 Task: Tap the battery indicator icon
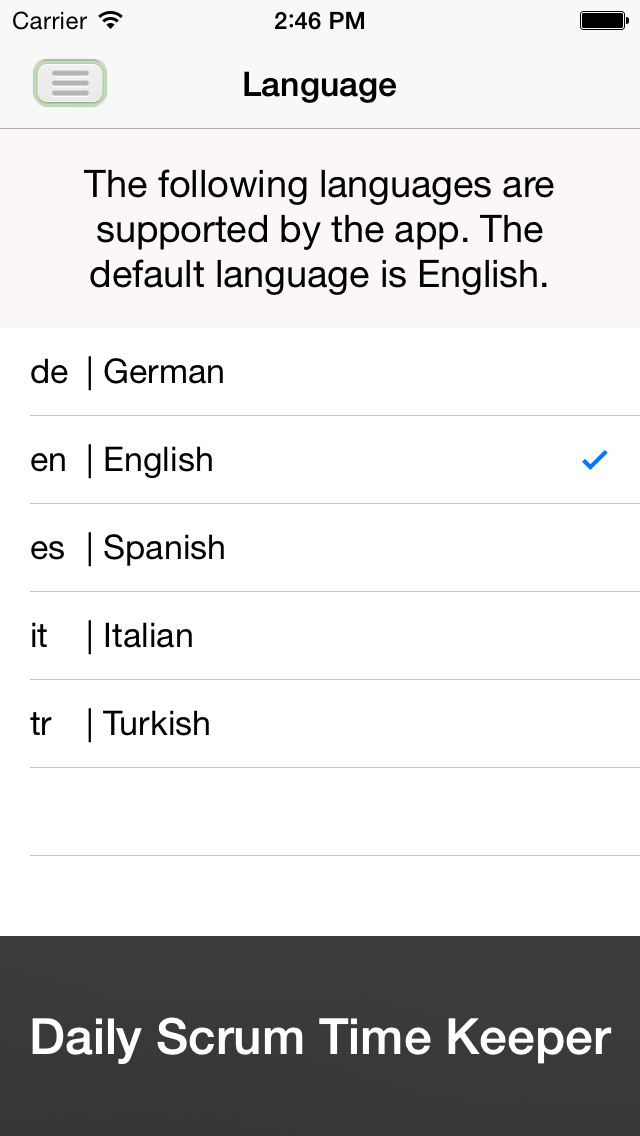point(603,20)
